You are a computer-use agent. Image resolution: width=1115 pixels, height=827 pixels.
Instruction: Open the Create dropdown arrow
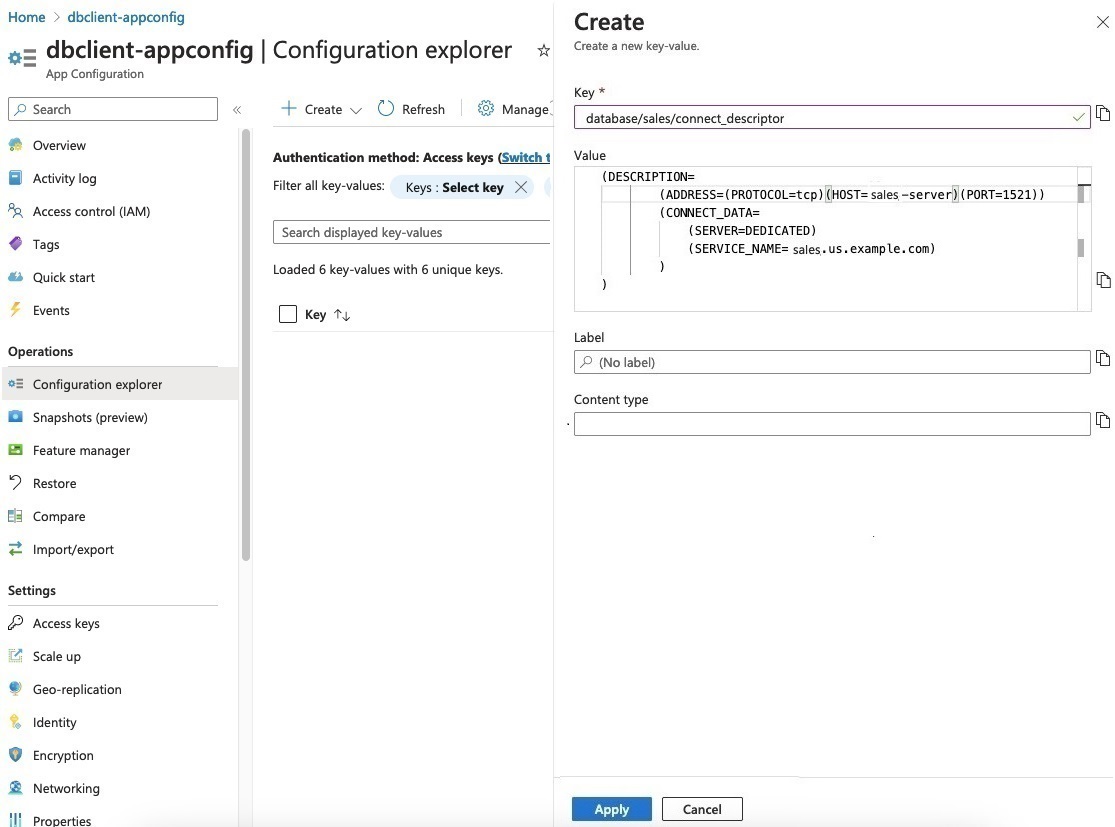pos(356,110)
